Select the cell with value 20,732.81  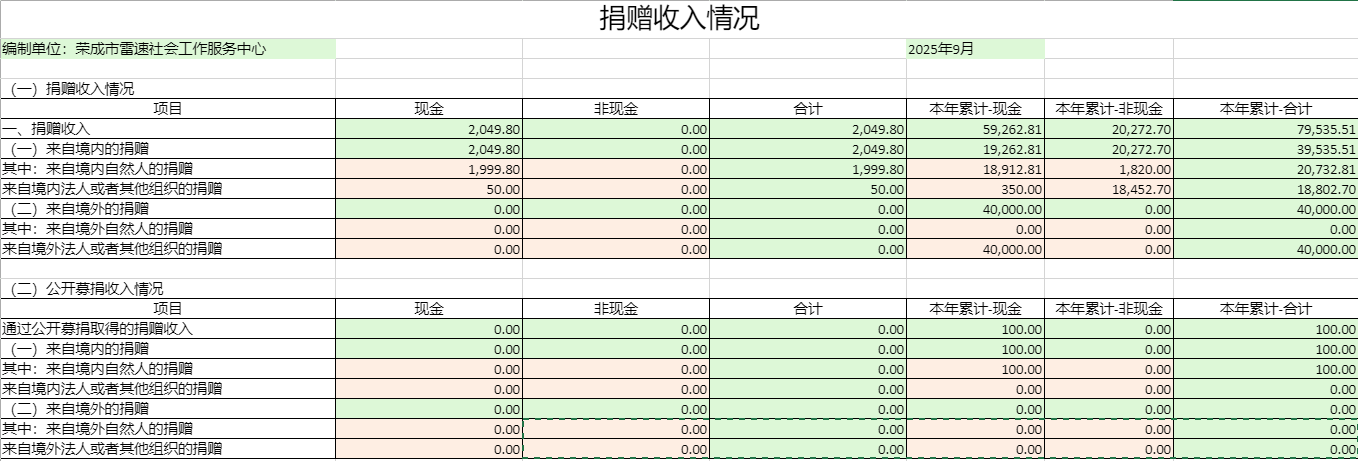[x=1265, y=169]
